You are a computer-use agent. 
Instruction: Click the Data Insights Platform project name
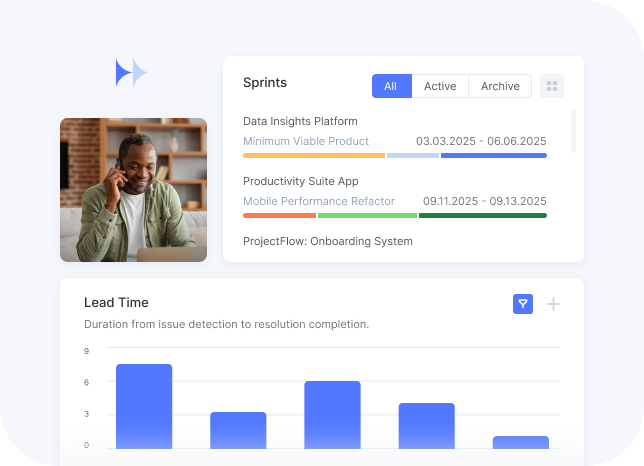(x=300, y=122)
